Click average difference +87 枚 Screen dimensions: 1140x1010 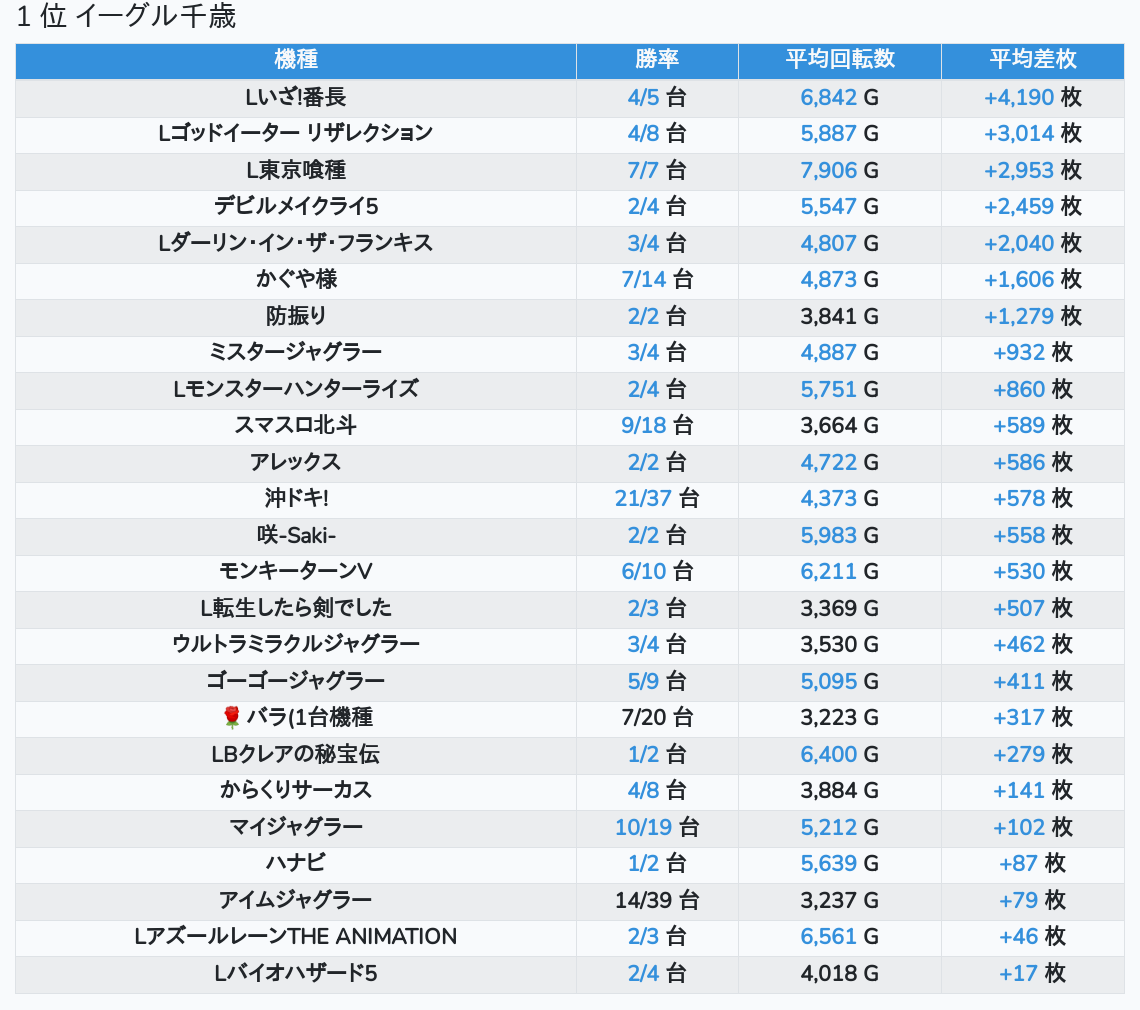coord(1032,864)
